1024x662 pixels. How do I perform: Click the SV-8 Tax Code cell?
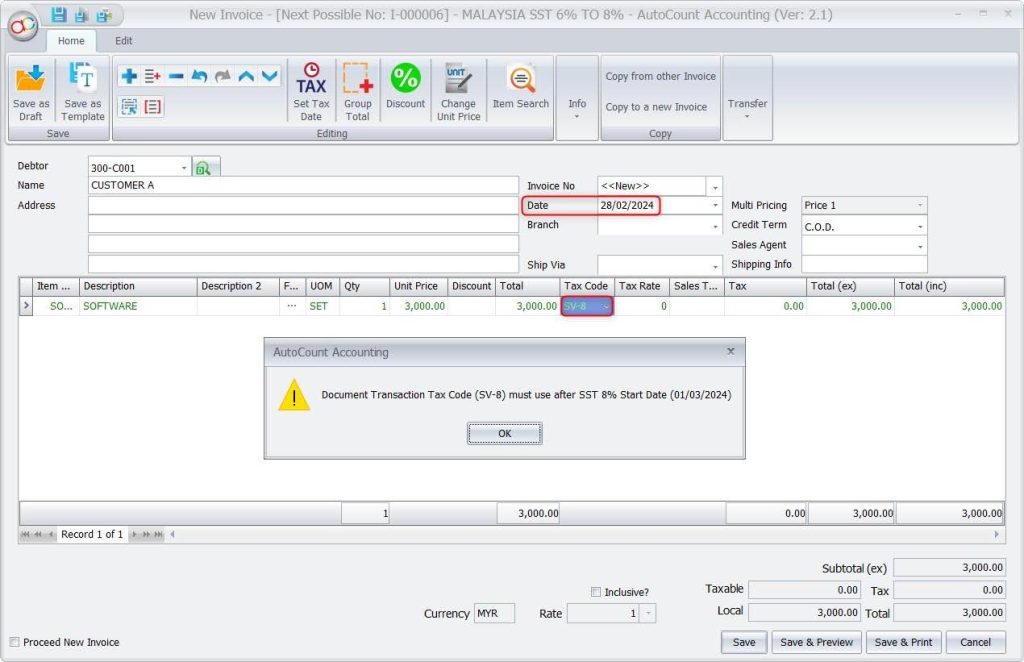pyautogui.click(x=585, y=308)
